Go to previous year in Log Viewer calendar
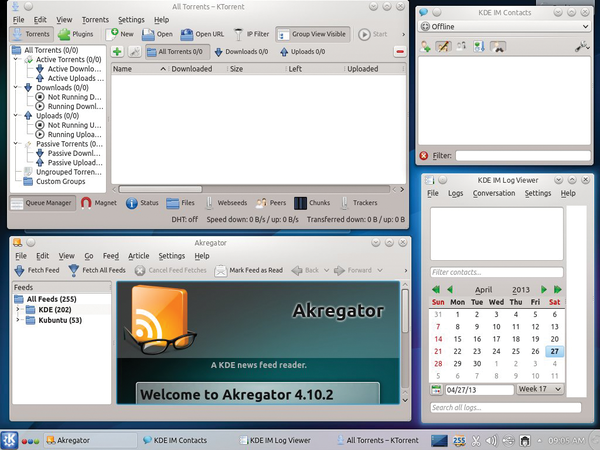The height and width of the screenshot is (450, 600). pos(436,290)
